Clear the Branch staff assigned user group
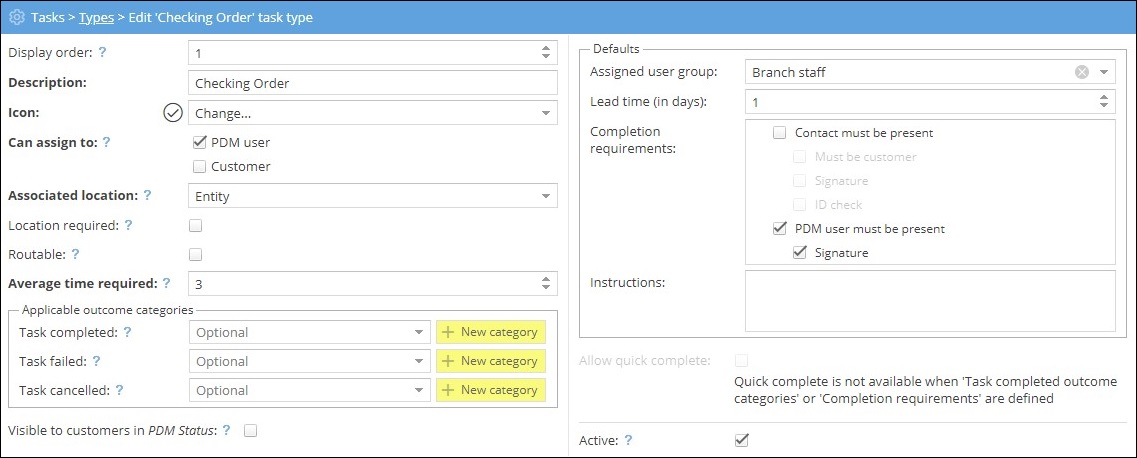1137x458 pixels. [x=1081, y=72]
